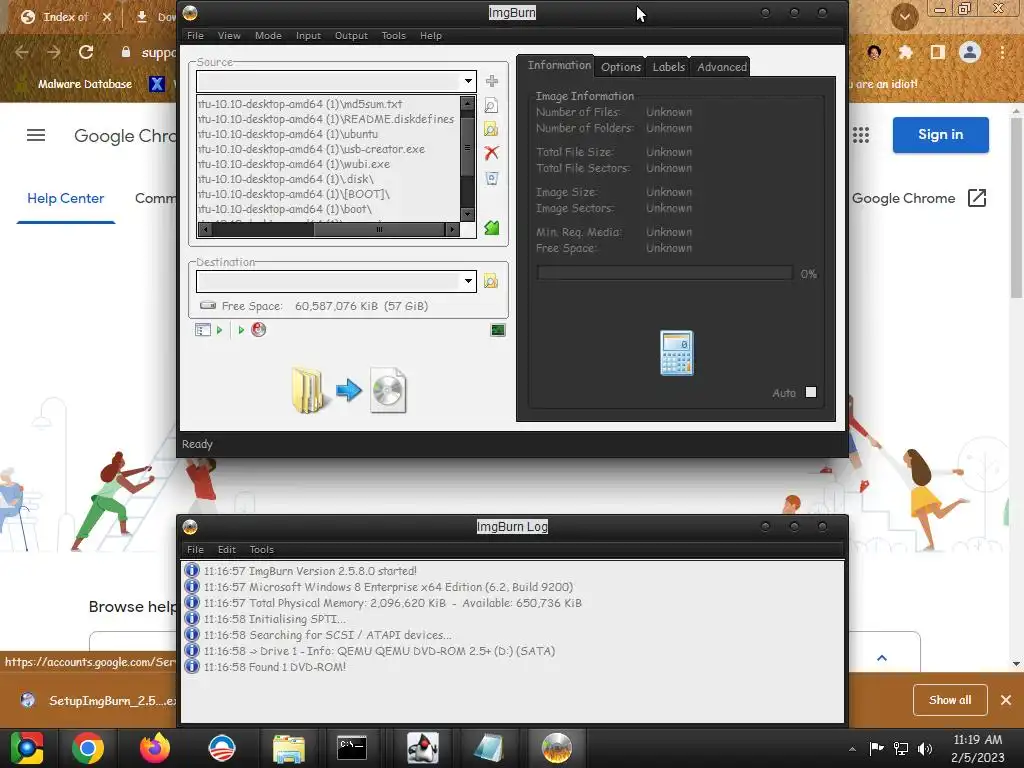This screenshot has width=1024, height=768.
Task: Dismiss the downloads bar with its X
Action: pos(1006,700)
